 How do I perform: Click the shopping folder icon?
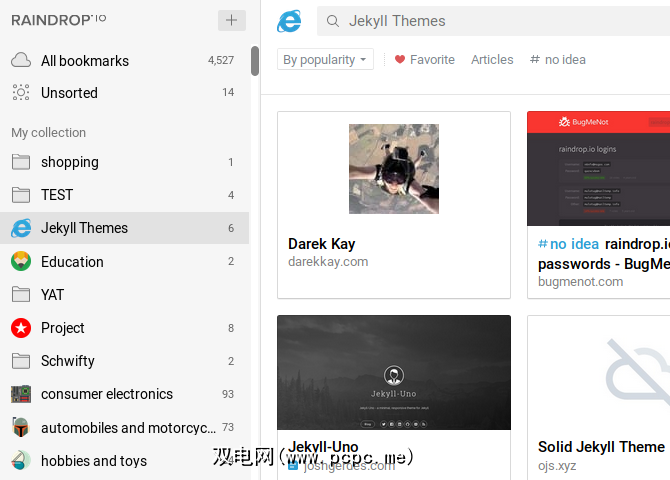[21, 162]
